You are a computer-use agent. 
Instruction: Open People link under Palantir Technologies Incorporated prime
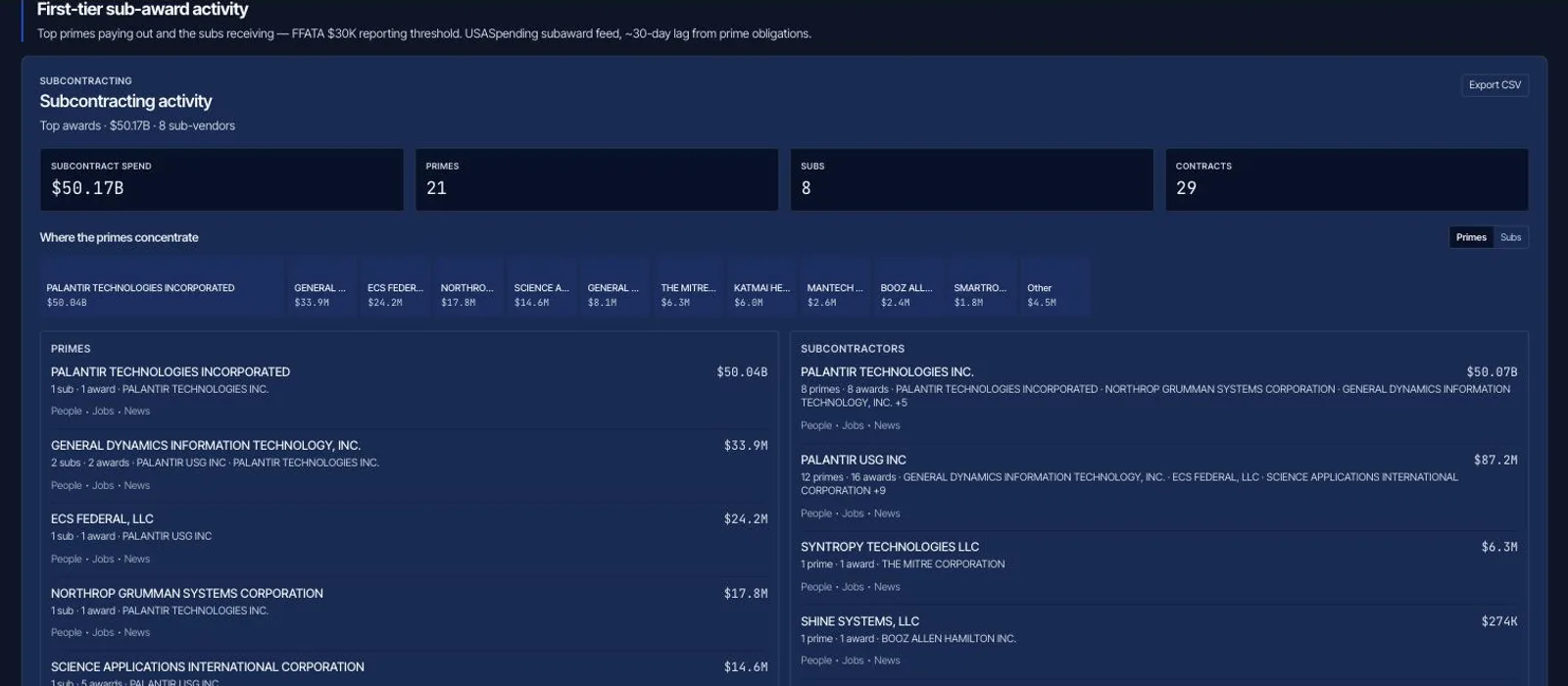pyautogui.click(x=67, y=412)
